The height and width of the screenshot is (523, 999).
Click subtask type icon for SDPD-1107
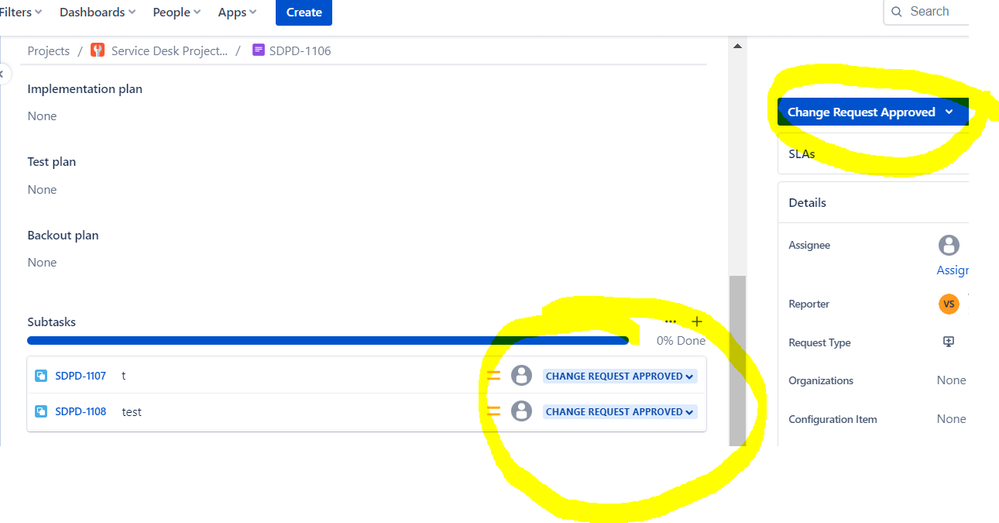[41, 376]
